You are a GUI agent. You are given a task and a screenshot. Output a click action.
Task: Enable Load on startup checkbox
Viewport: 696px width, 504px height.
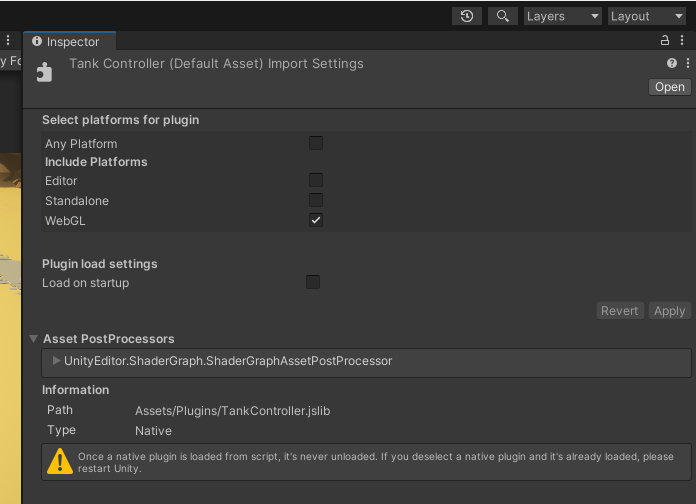point(312,282)
